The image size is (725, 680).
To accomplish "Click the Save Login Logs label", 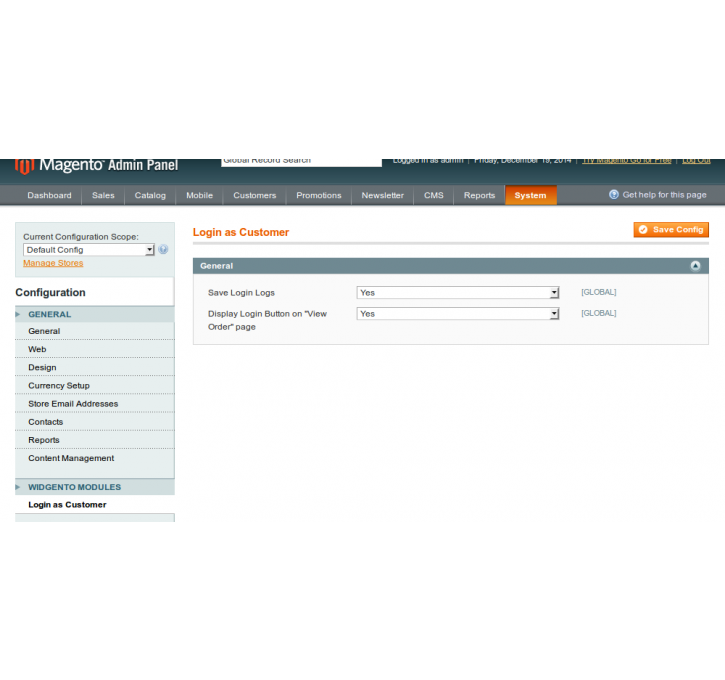I will click(241, 293).
